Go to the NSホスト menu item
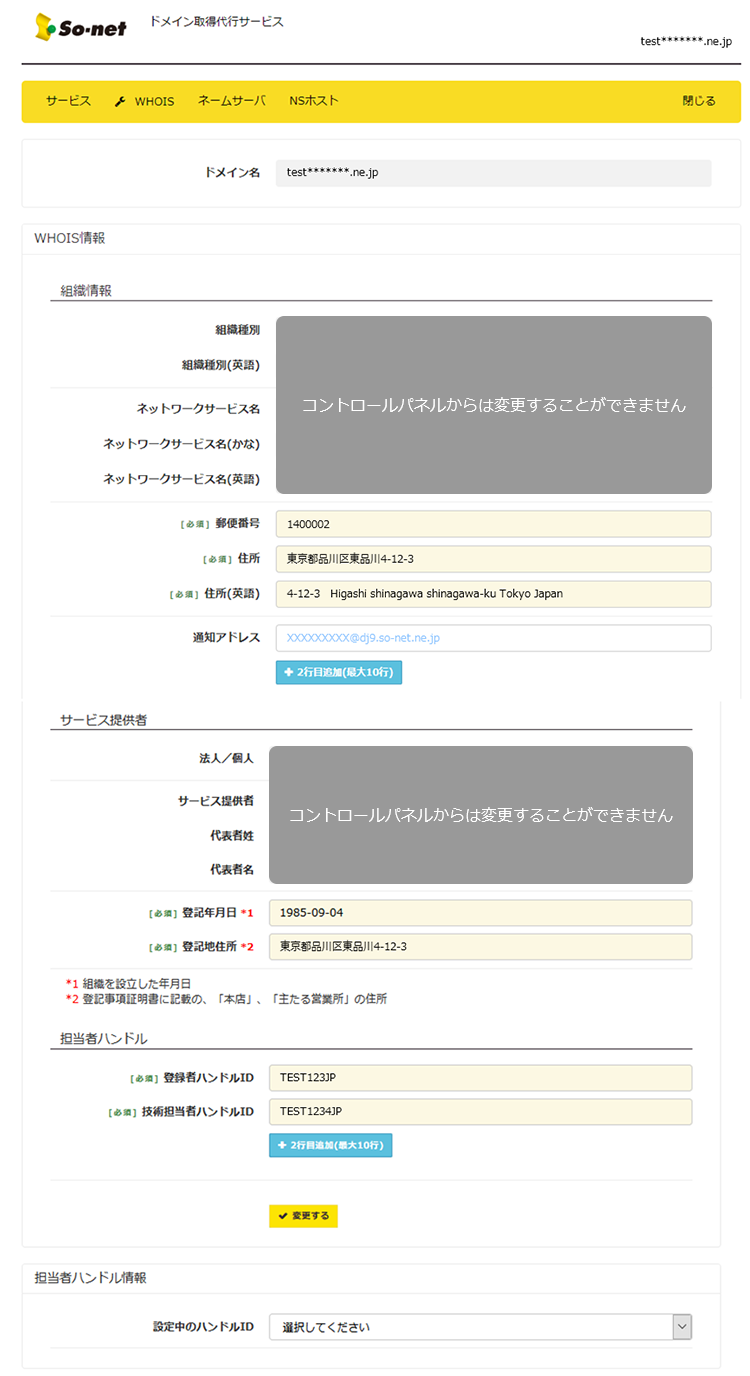Image resolution: width=750 pixels, height=1376 pixels. click(x=314, y=101)
